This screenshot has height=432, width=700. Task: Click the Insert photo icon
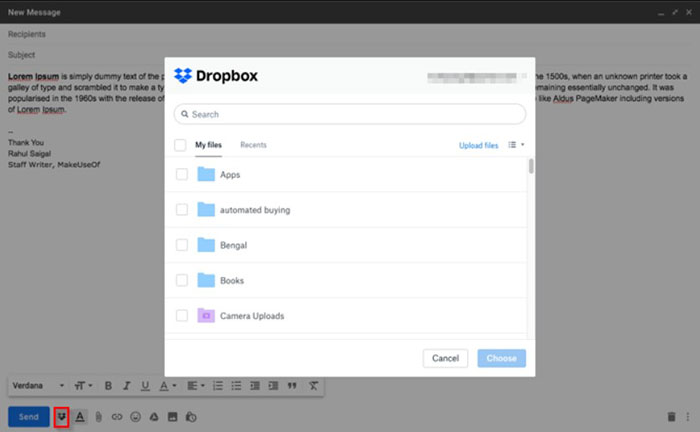point(172,416)
